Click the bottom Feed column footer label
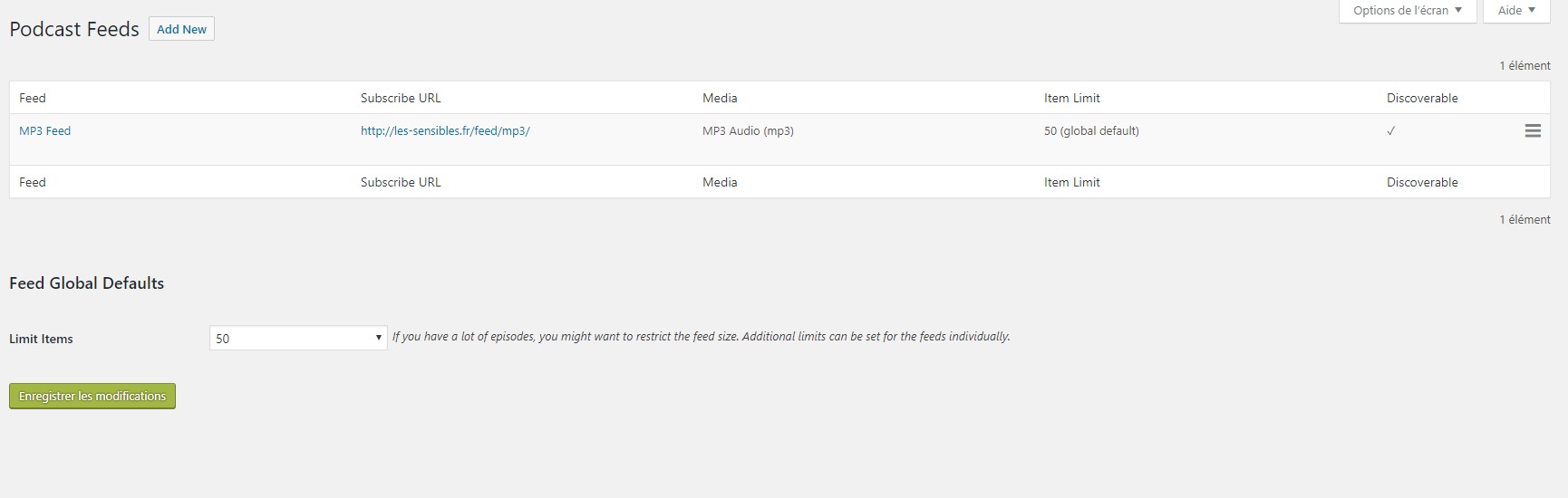Viewport: 1568px width, 498px height. pyautogui.click(x=33, y=182)
